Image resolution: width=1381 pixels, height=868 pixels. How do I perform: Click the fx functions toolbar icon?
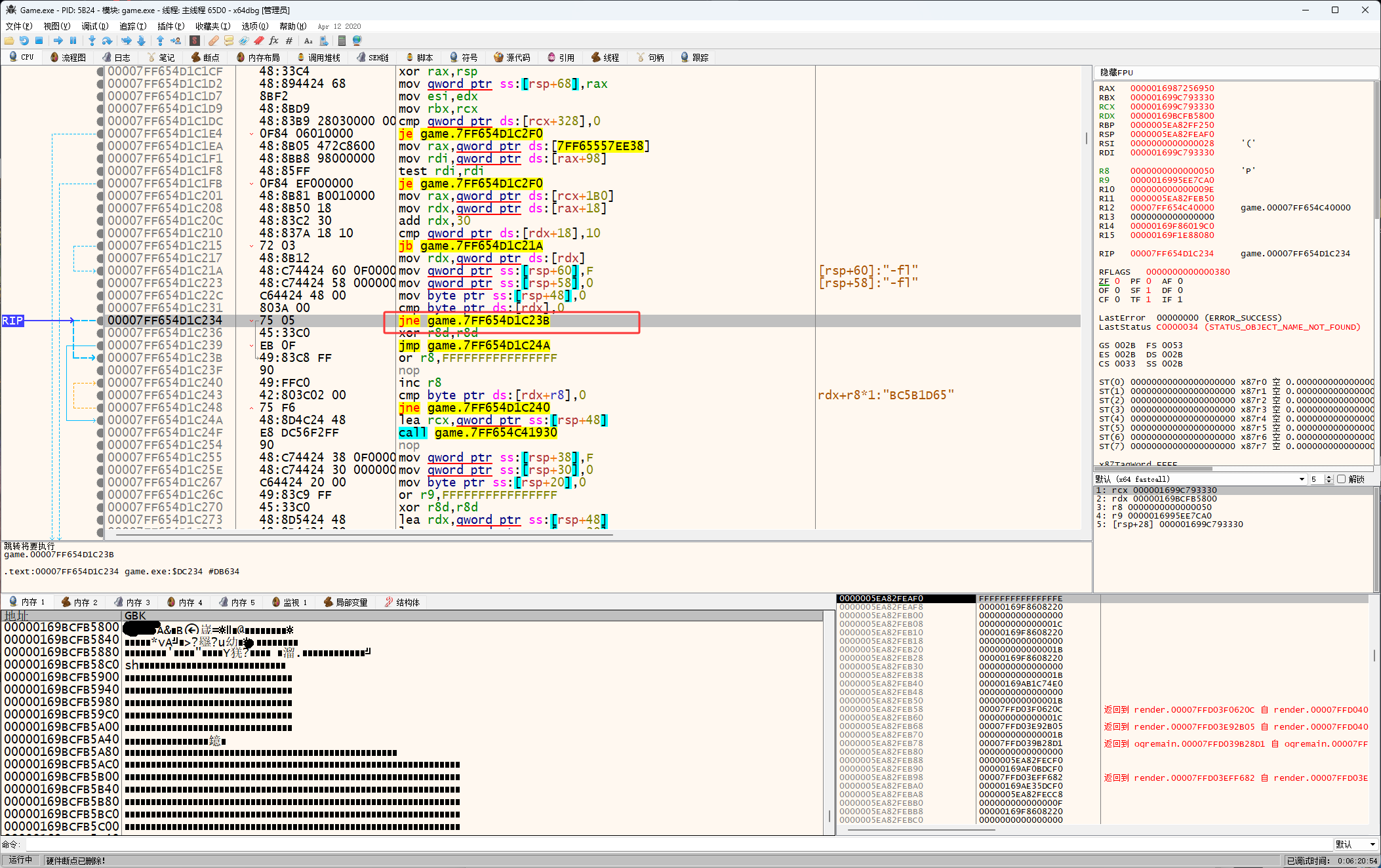pyautogui.click(x=273, y=41)
